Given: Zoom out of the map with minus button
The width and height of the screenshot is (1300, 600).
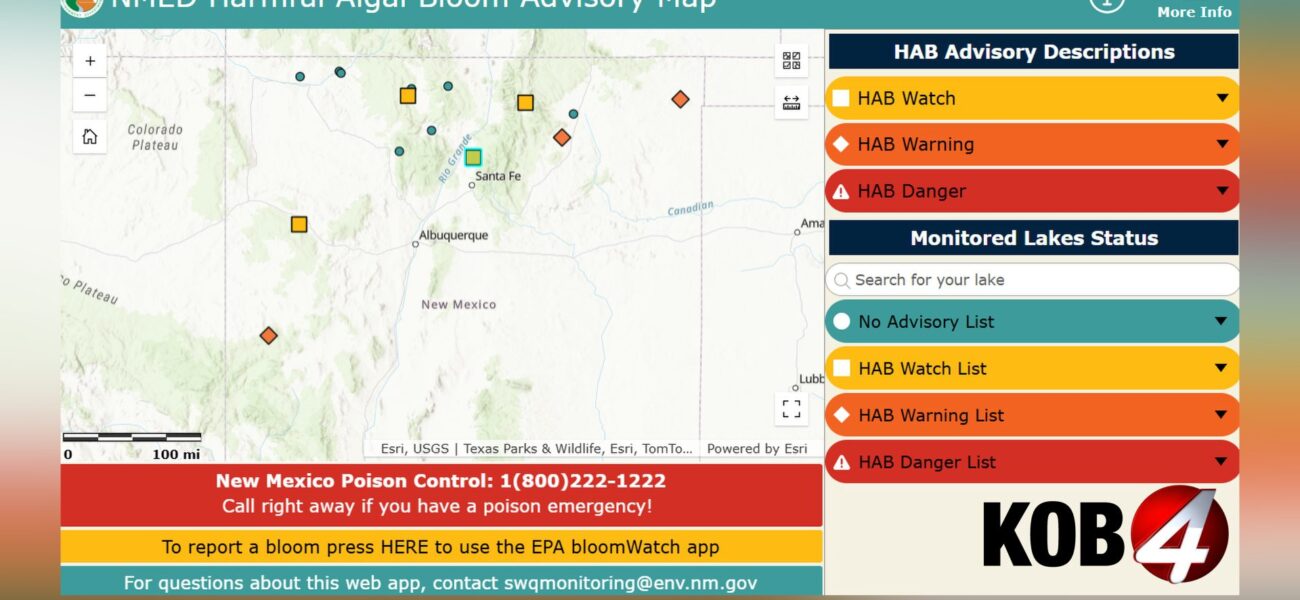Looking at the screenshot, I should click(90, 96).
